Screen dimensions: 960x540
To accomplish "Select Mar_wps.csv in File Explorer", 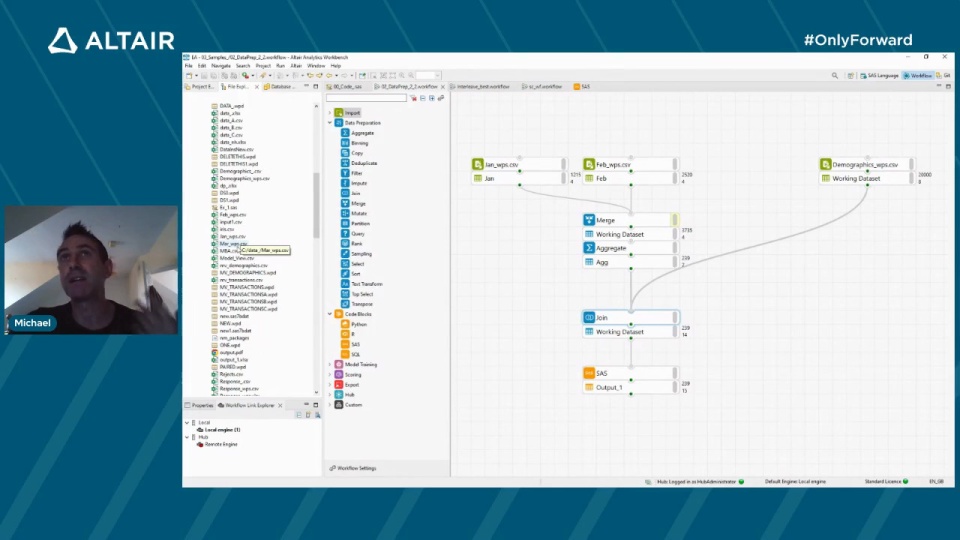I will coord(230,244).
